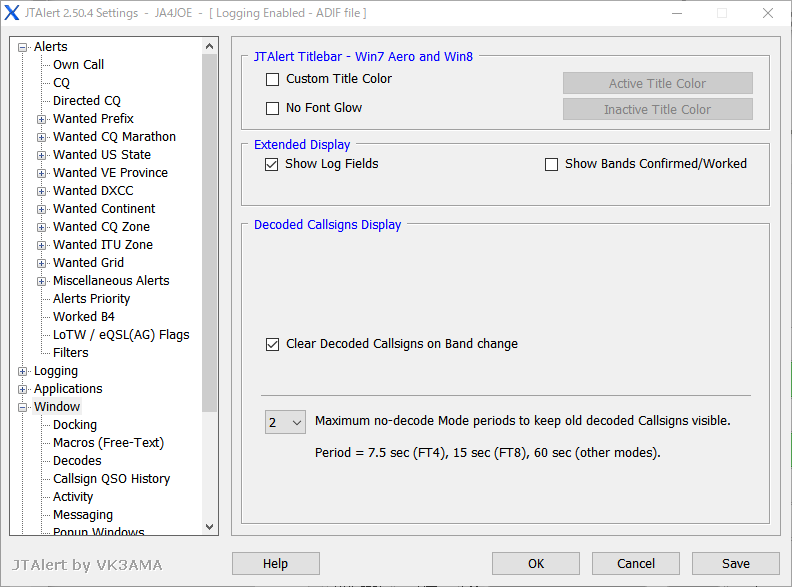
Task: Open Directed CQ settings
Action: click(87, 101)
